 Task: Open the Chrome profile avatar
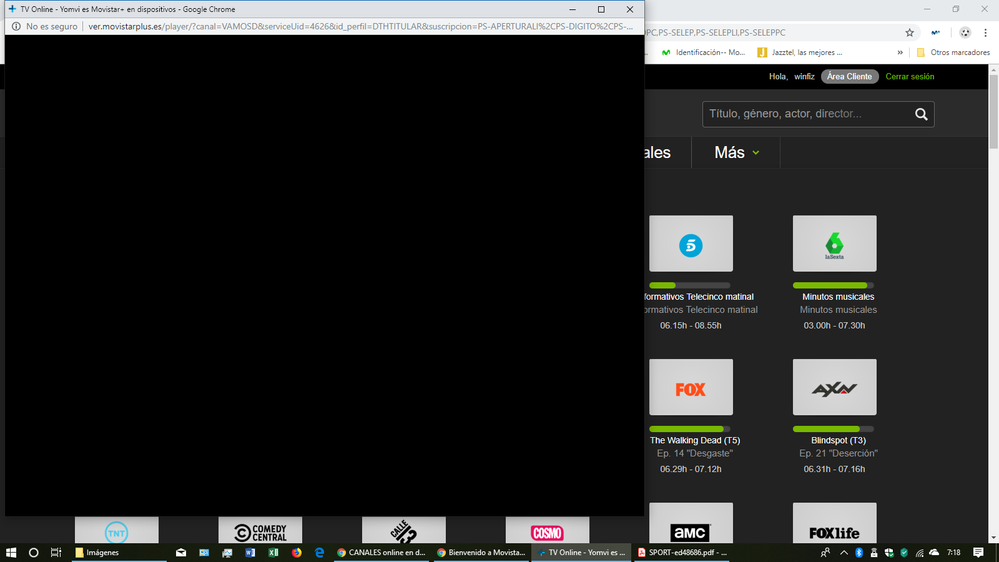[964, 33]
